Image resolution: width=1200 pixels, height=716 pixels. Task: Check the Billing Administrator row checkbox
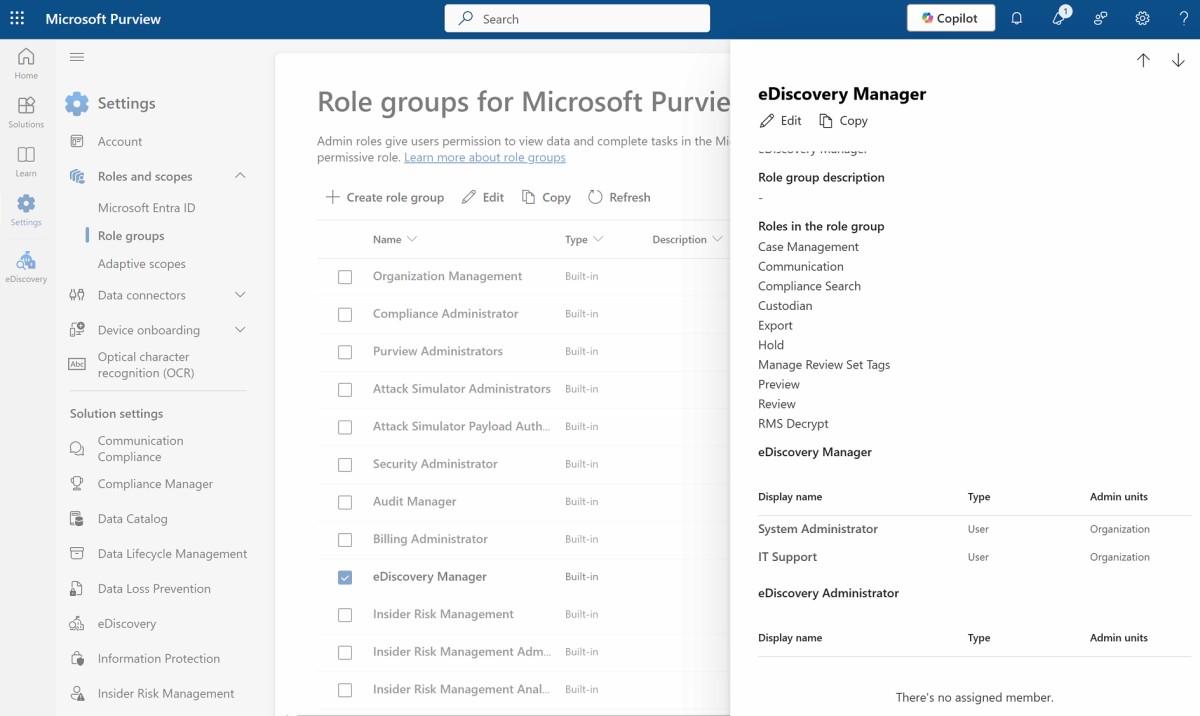point(345,539)
